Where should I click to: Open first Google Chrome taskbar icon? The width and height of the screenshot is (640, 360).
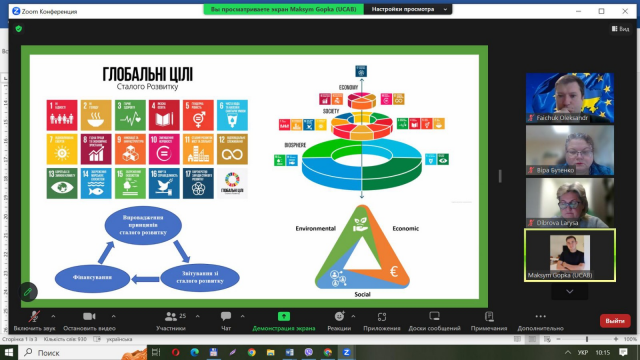click(251, 352)
